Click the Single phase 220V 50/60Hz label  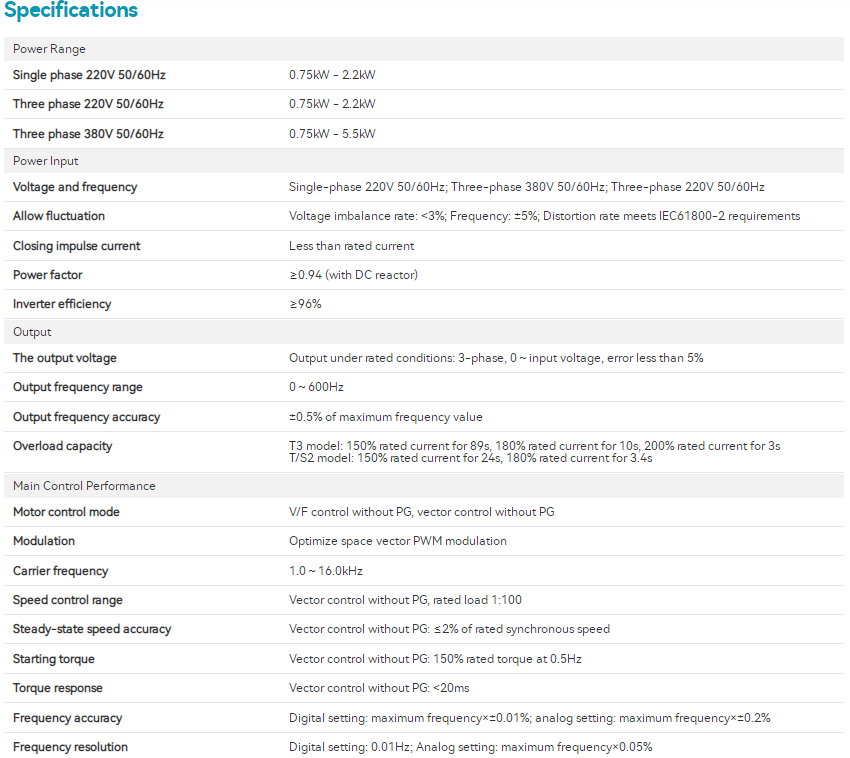(88, 75)
